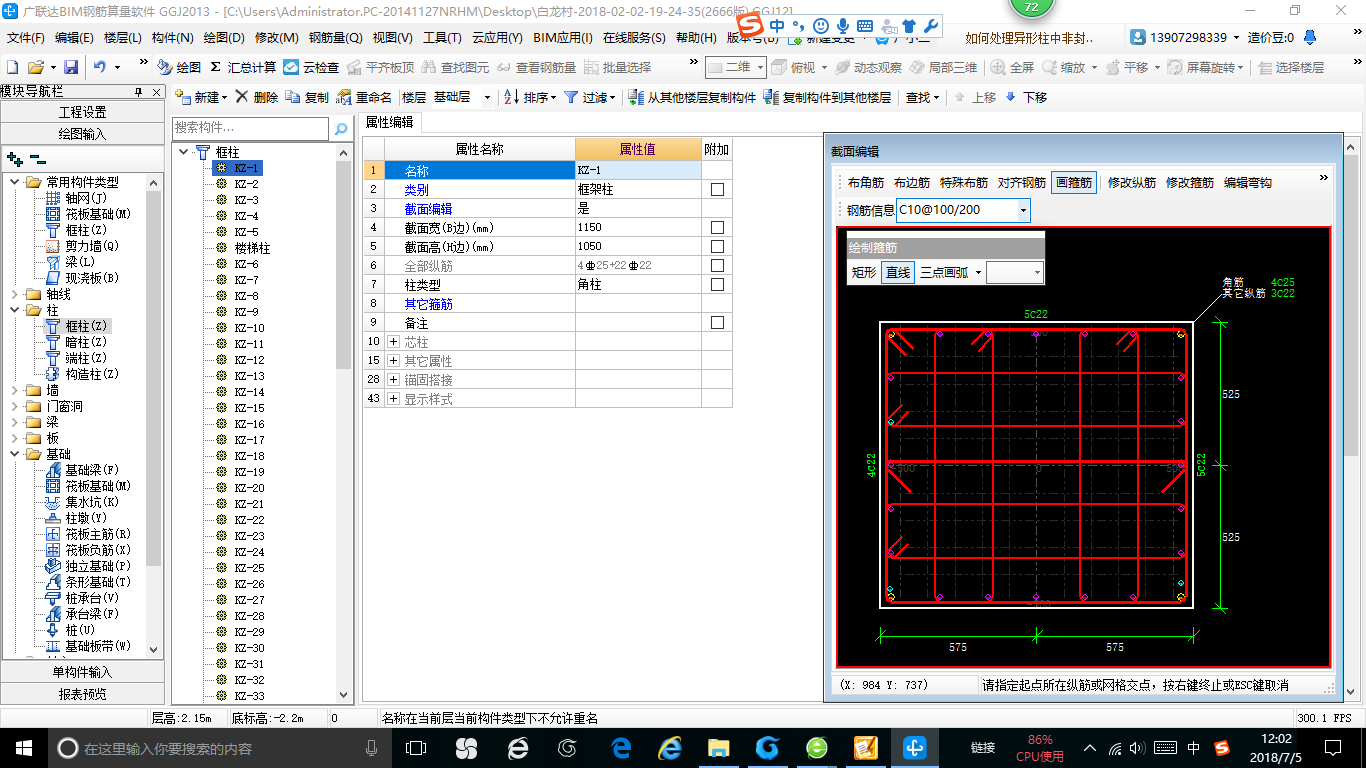Image resolution: width=1366 pixels, height=768 pixels.
Task: Sort components with 排序
Action: [530, 97]
